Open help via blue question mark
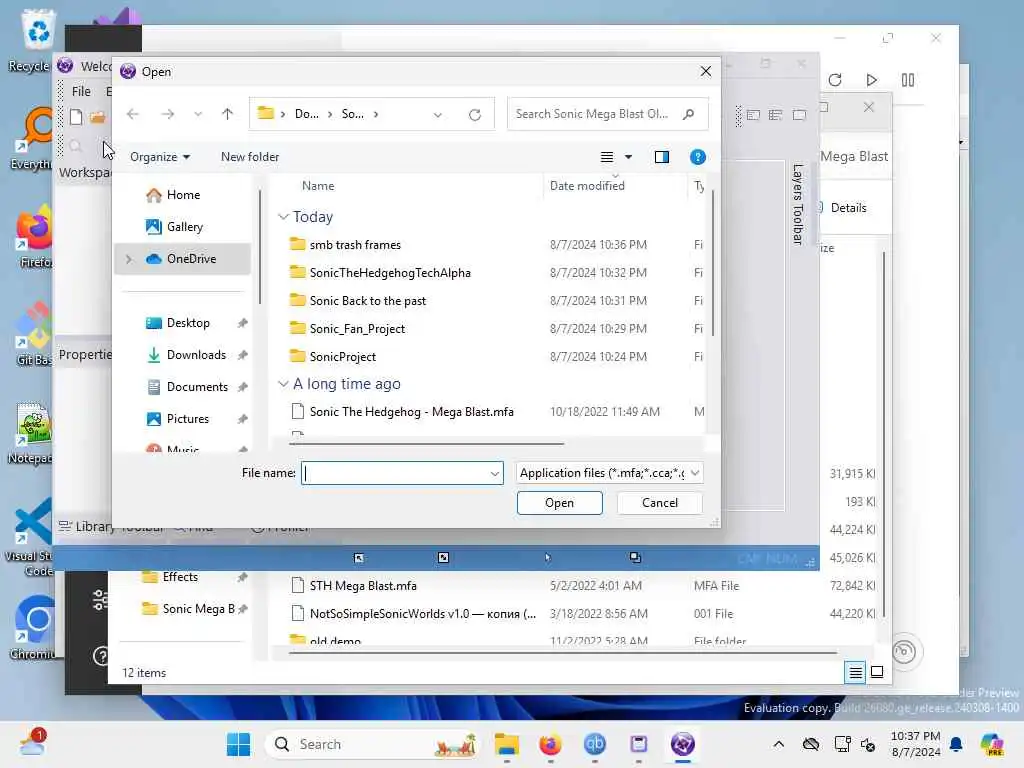 click(697, 157)
